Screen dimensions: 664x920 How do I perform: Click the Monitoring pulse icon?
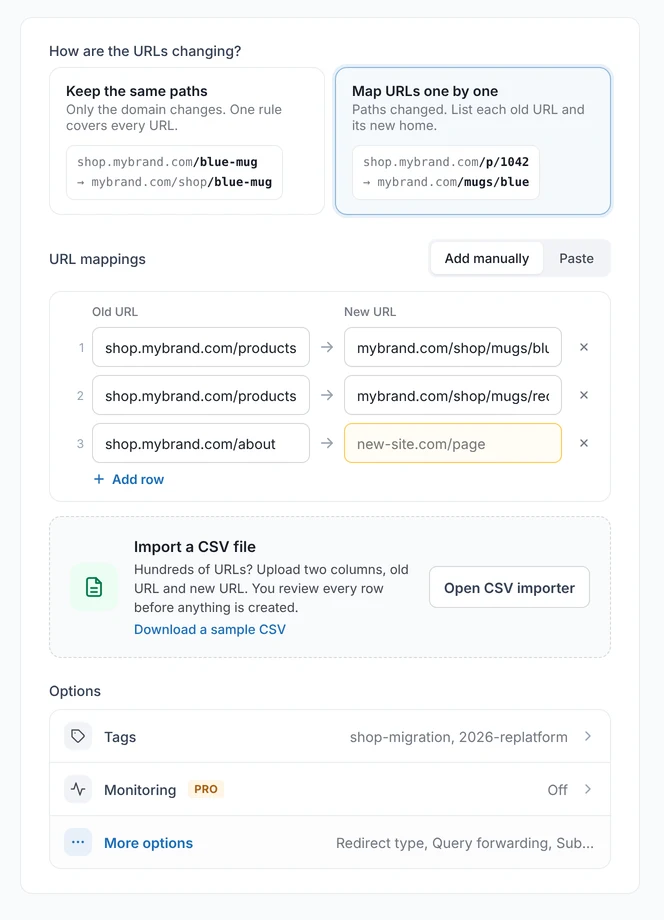(78, 789)
